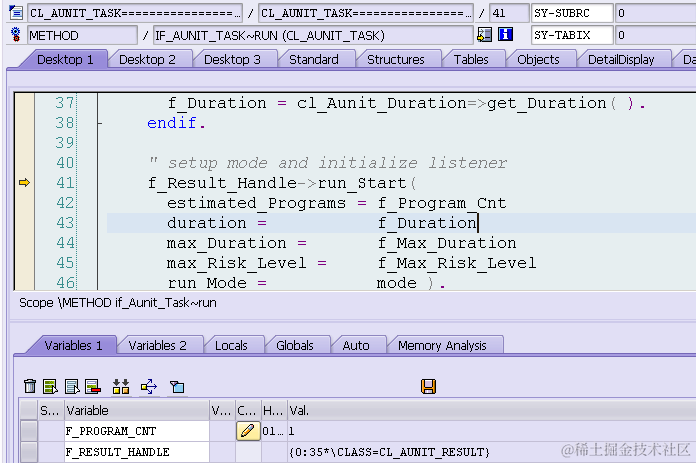Screen dimensions: 696x463
Task: Click the delete-row icon with red minus
Action: [93, 386]
